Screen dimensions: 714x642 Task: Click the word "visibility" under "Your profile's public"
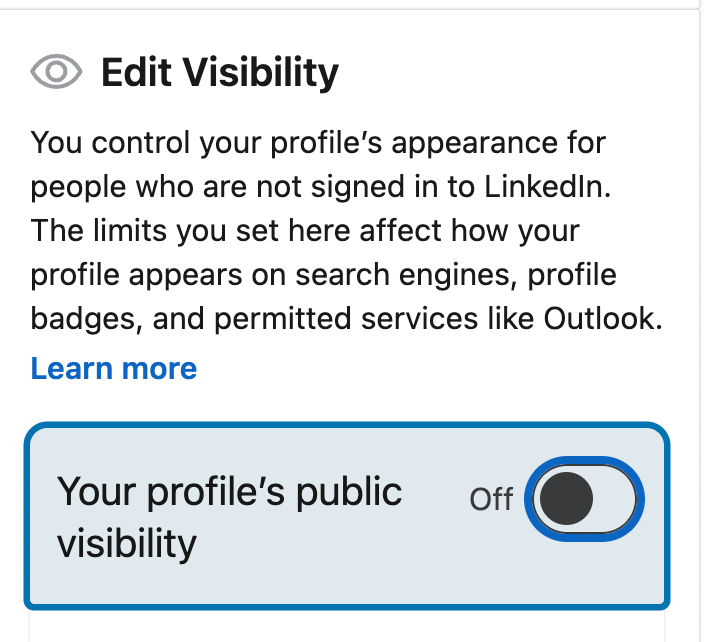[126, 543]
